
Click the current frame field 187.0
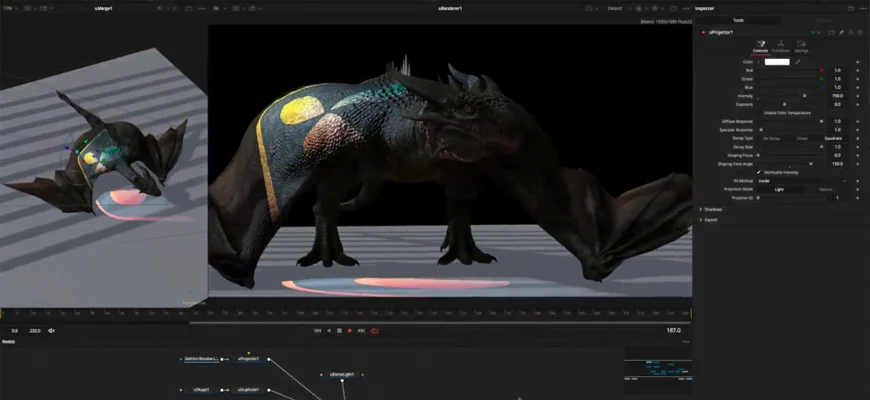tap(674, 331)
